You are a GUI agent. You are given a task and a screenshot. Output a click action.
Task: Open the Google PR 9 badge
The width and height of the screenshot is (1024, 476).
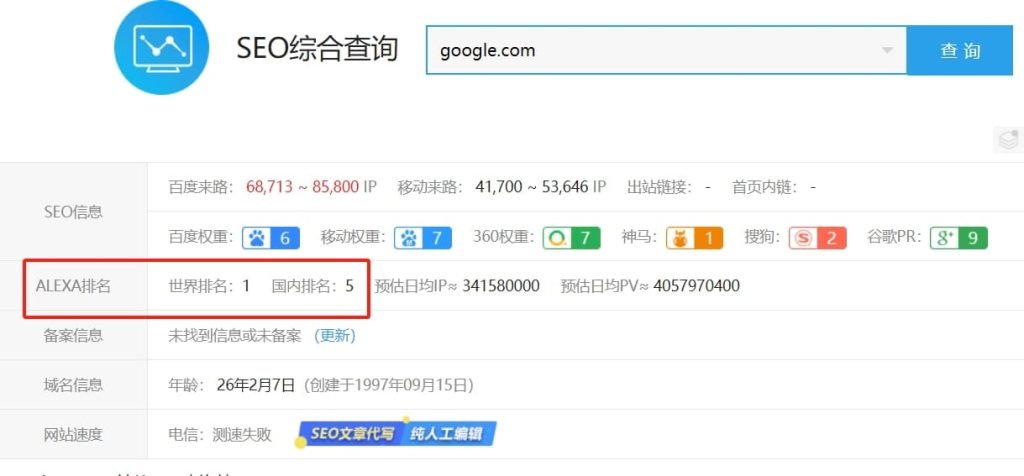point(959,238)
